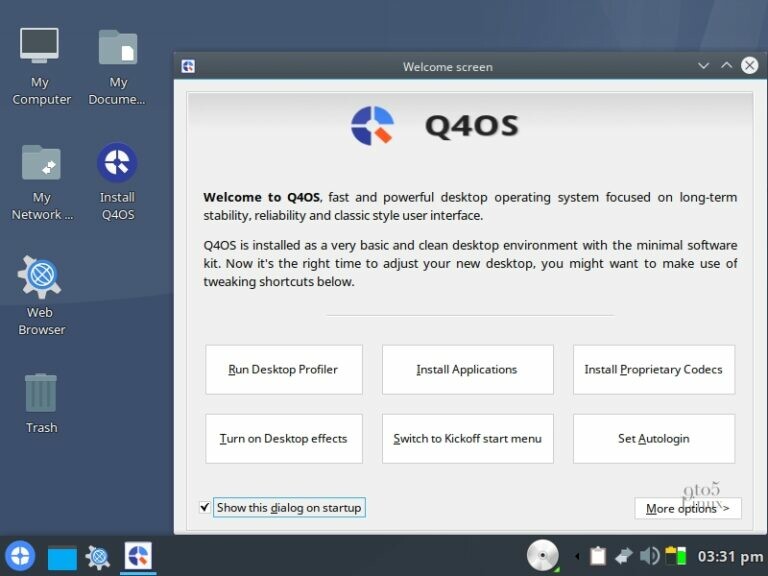Click Install Applications button
Screen dimensions: 768x576
click(467, 370)
